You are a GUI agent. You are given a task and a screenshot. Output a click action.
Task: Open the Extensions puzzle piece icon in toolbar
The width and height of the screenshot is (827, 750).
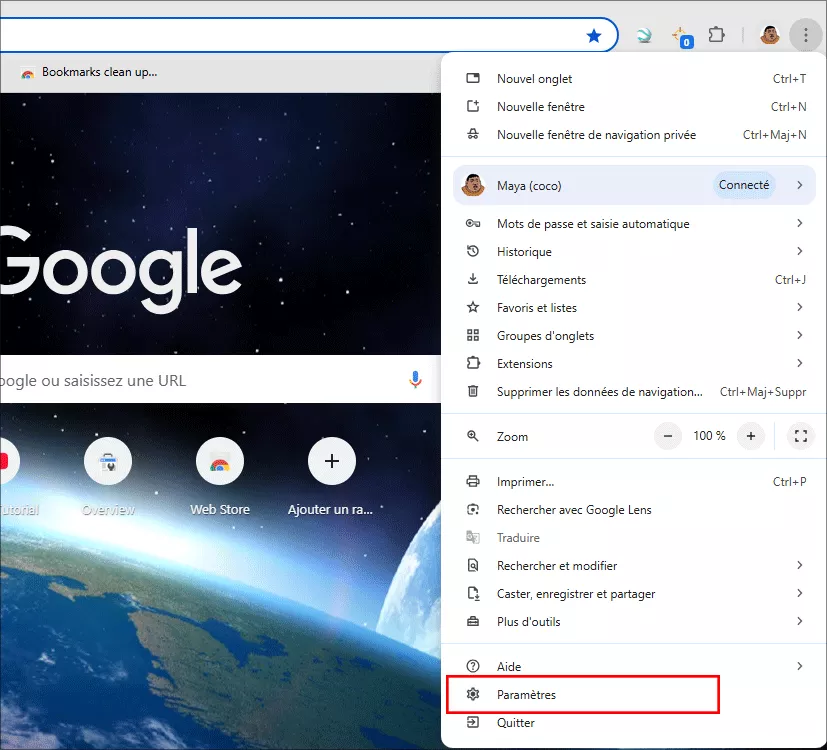tap(716, 36)
